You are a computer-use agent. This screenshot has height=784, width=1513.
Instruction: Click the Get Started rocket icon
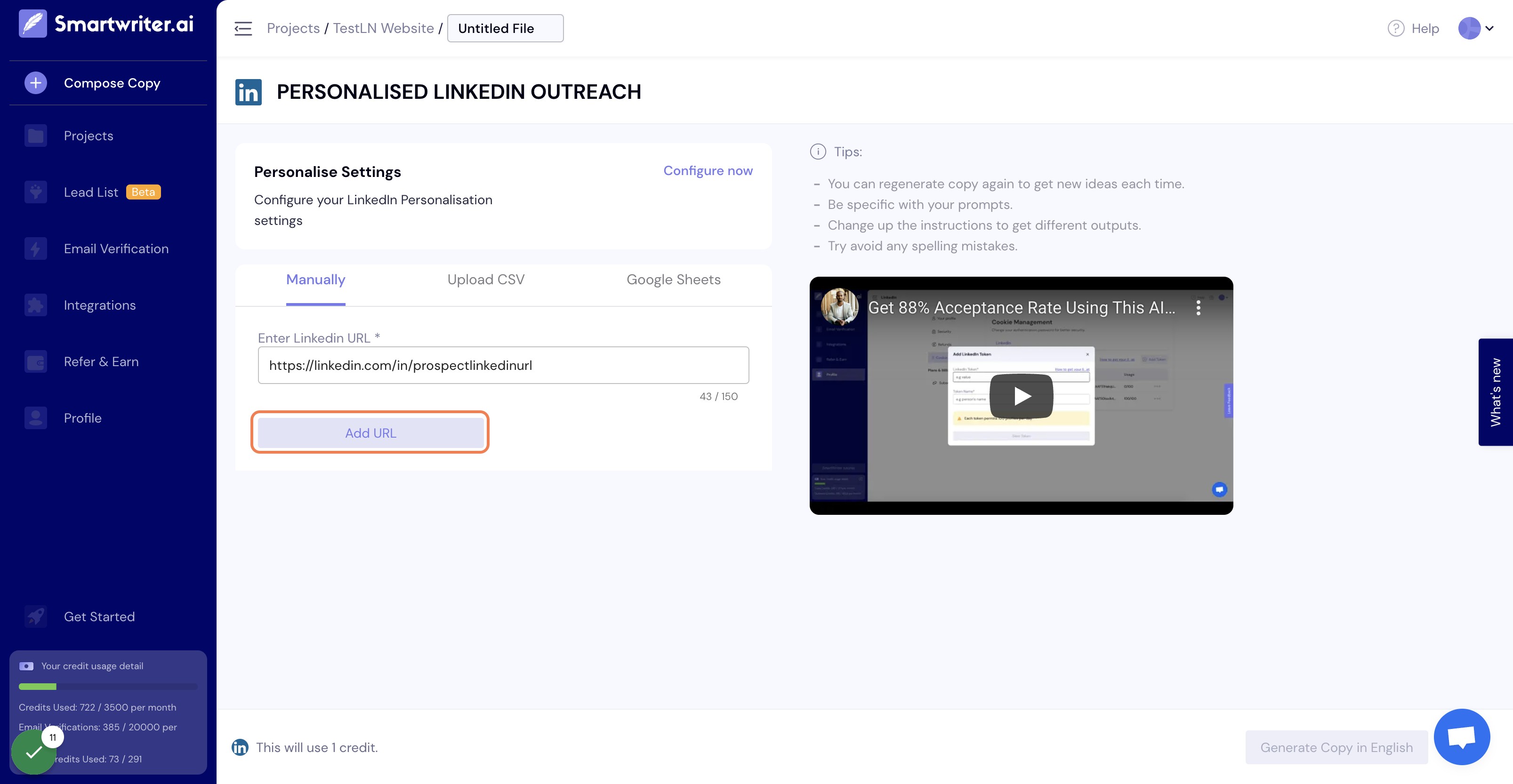pyautogui.click(x=36, y=616)
